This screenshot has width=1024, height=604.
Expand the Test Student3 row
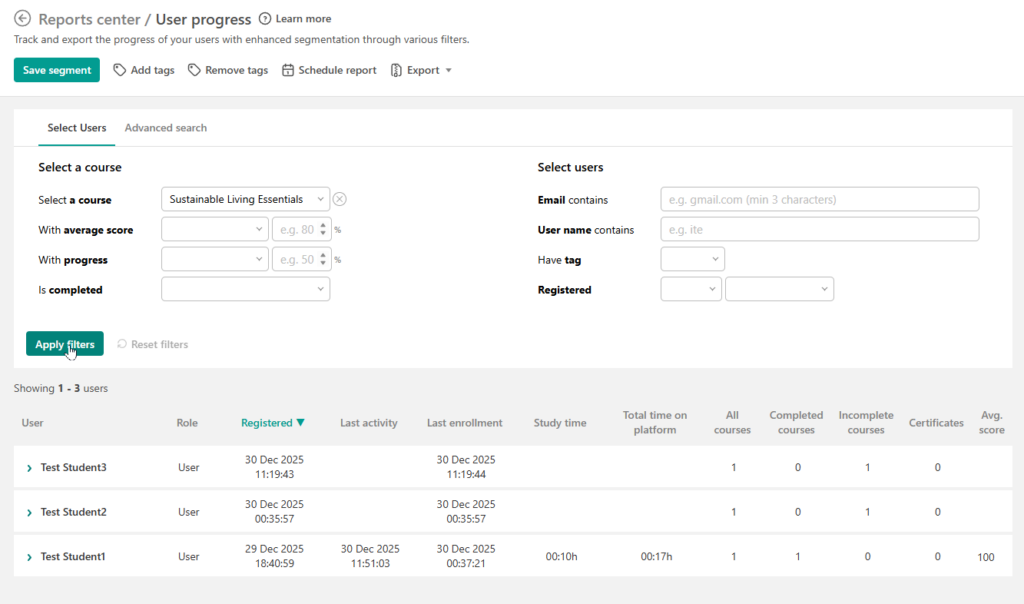pyautogui.click(x=29, y=468)
